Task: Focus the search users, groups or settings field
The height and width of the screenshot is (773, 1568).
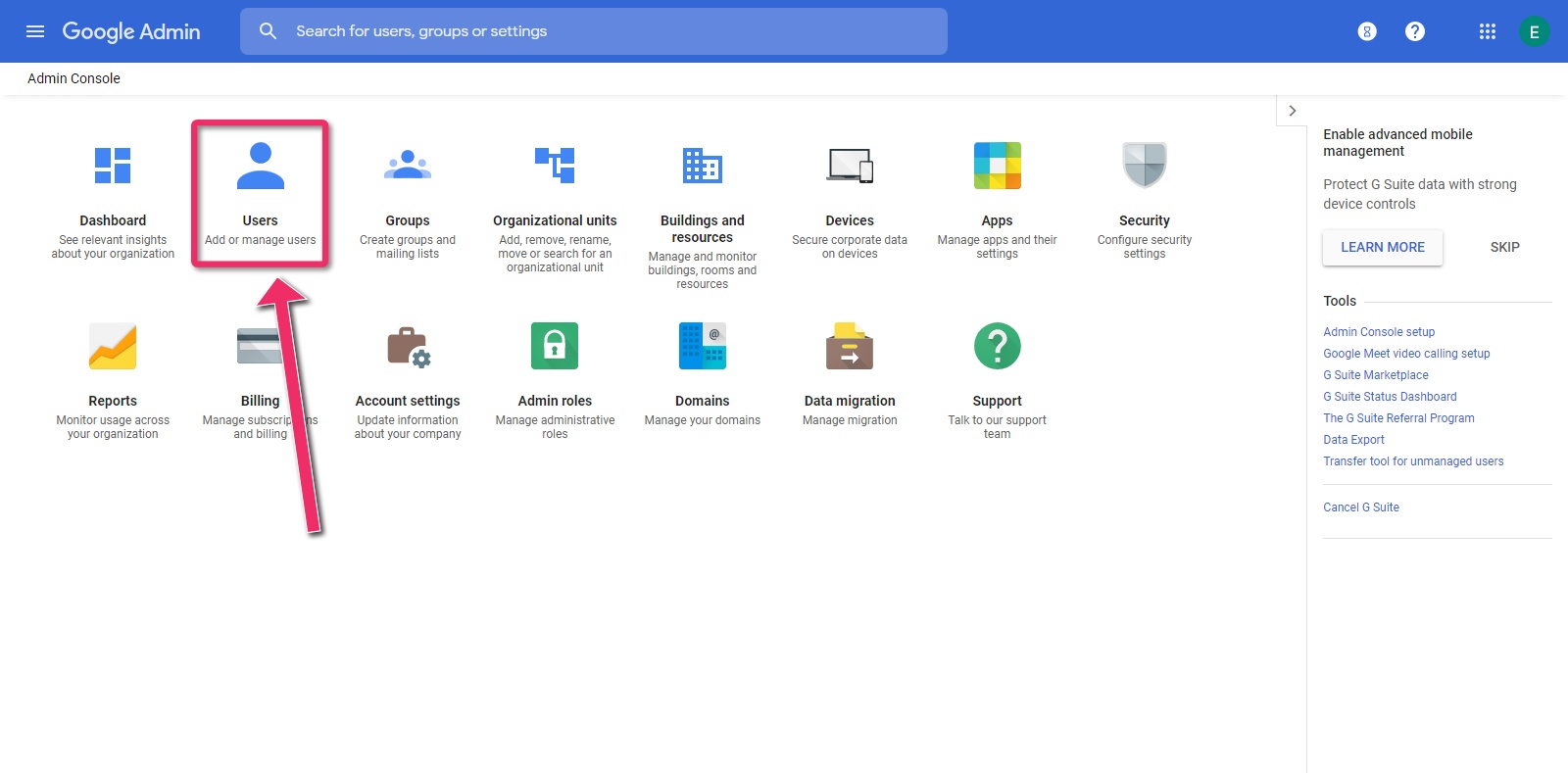Action: [x=593, y=31]
